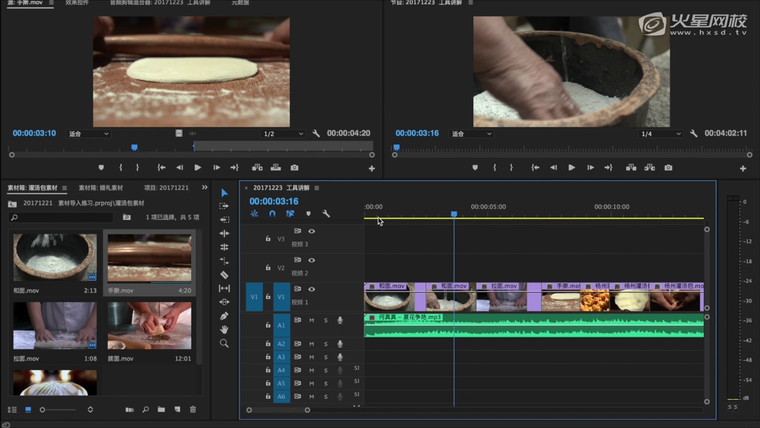
Task: Open program monitor resolution dropdown showing 1/4
Action: [x=660, y=133]
